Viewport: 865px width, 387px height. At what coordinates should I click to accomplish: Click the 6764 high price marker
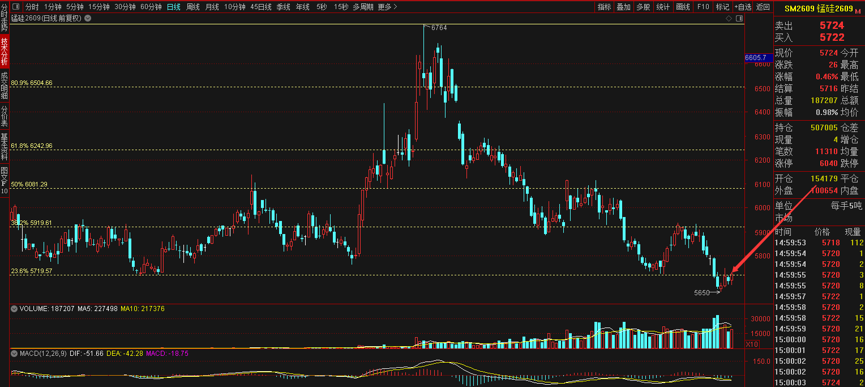(439, 27)
